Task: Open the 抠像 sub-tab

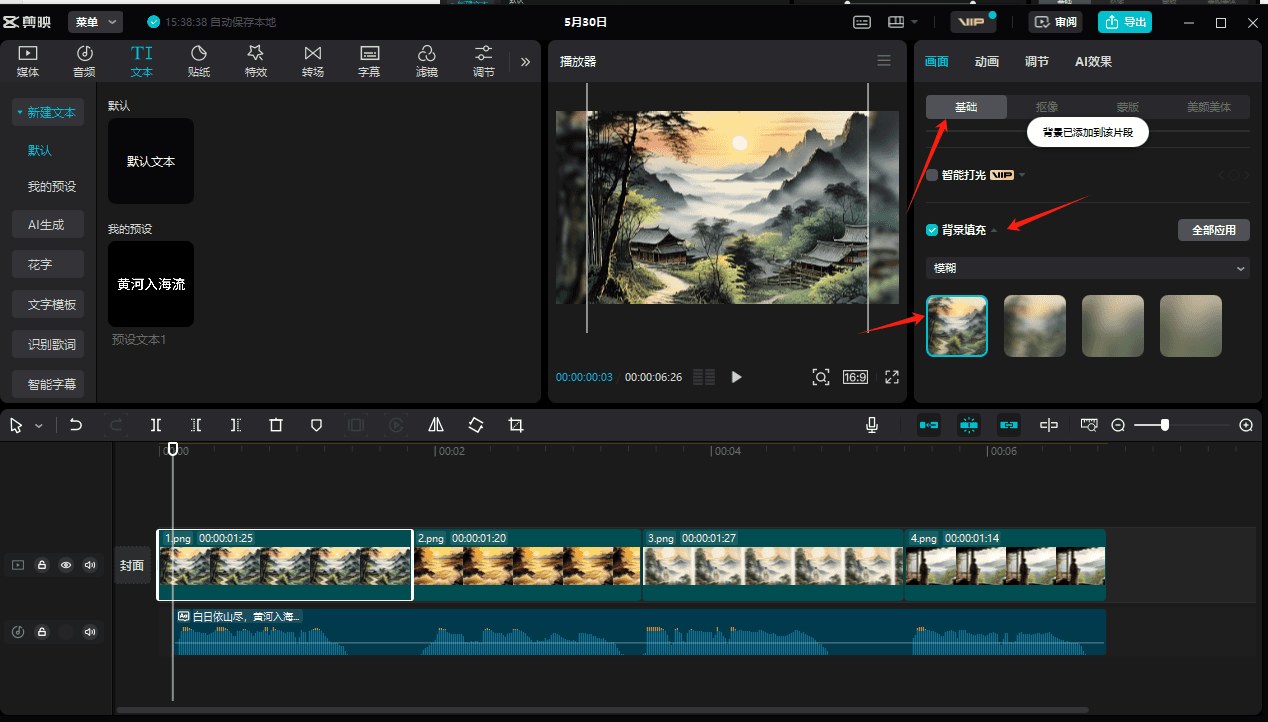Action: (x=1047, y=107)
